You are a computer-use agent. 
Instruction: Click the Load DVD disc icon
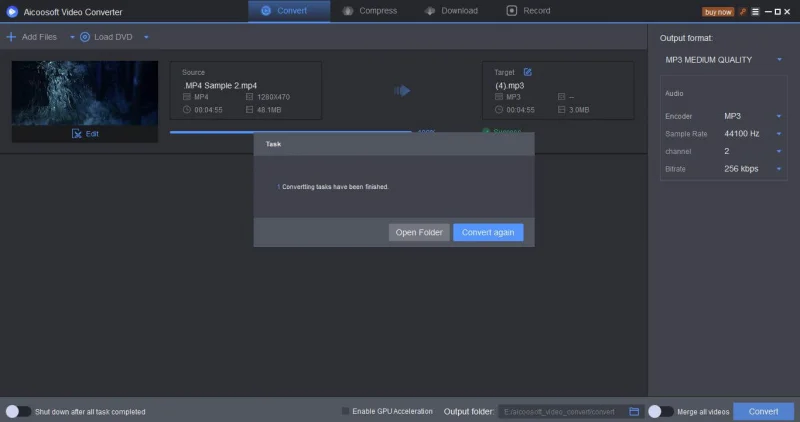click(85, 37)
